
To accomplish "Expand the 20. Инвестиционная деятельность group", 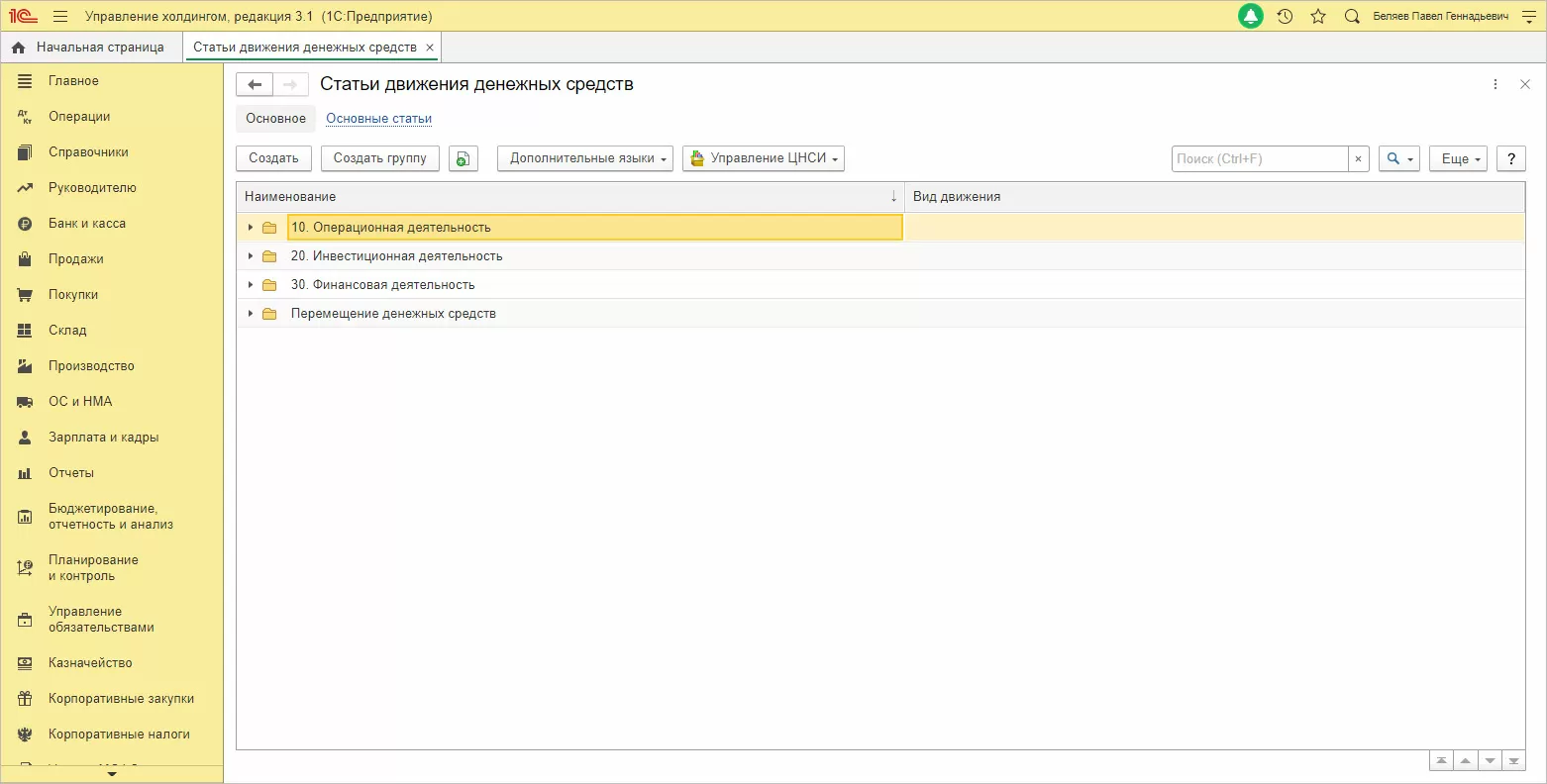I will click(251, 256).
